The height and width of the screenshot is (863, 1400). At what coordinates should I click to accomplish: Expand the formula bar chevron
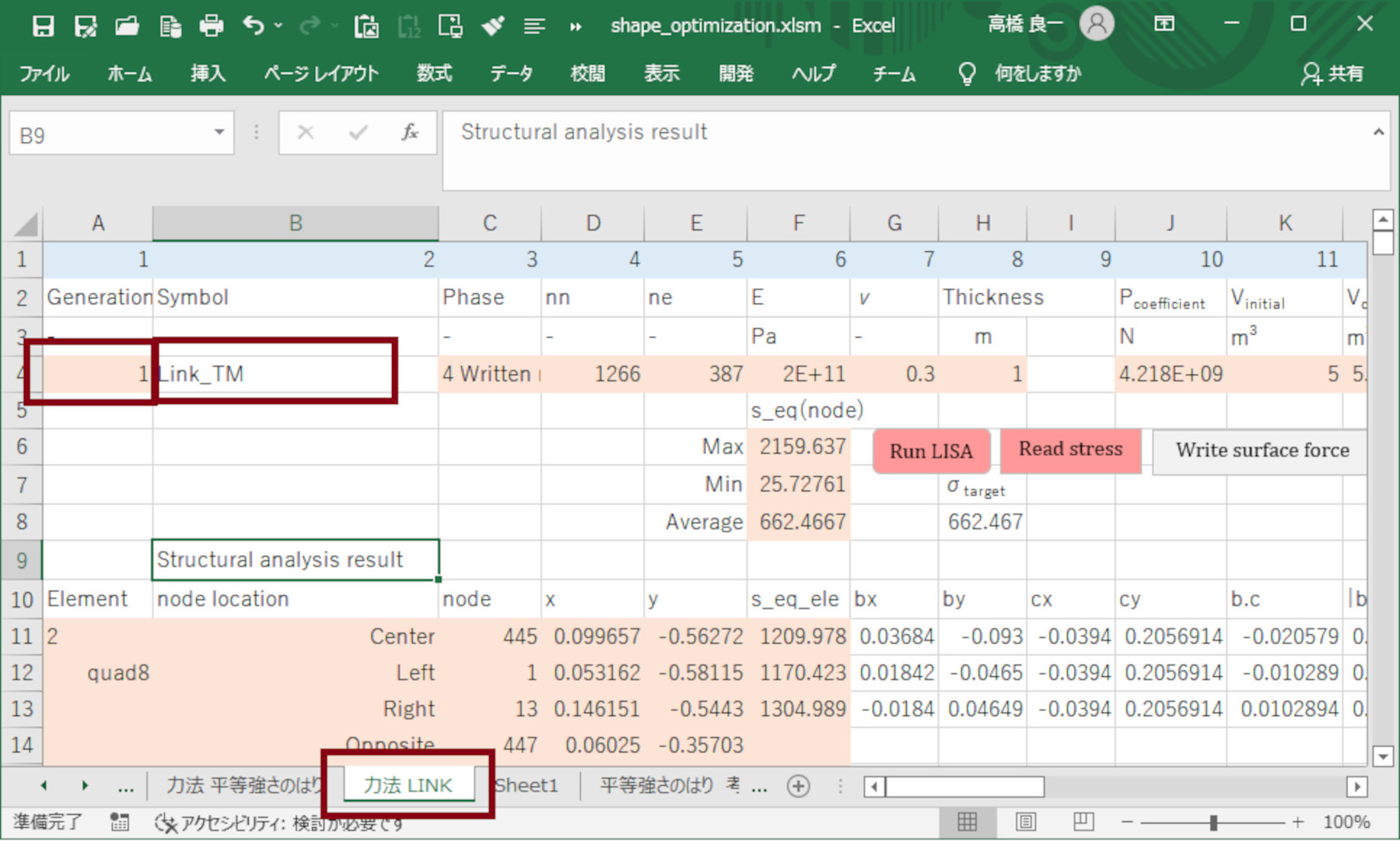[1378, 132]
